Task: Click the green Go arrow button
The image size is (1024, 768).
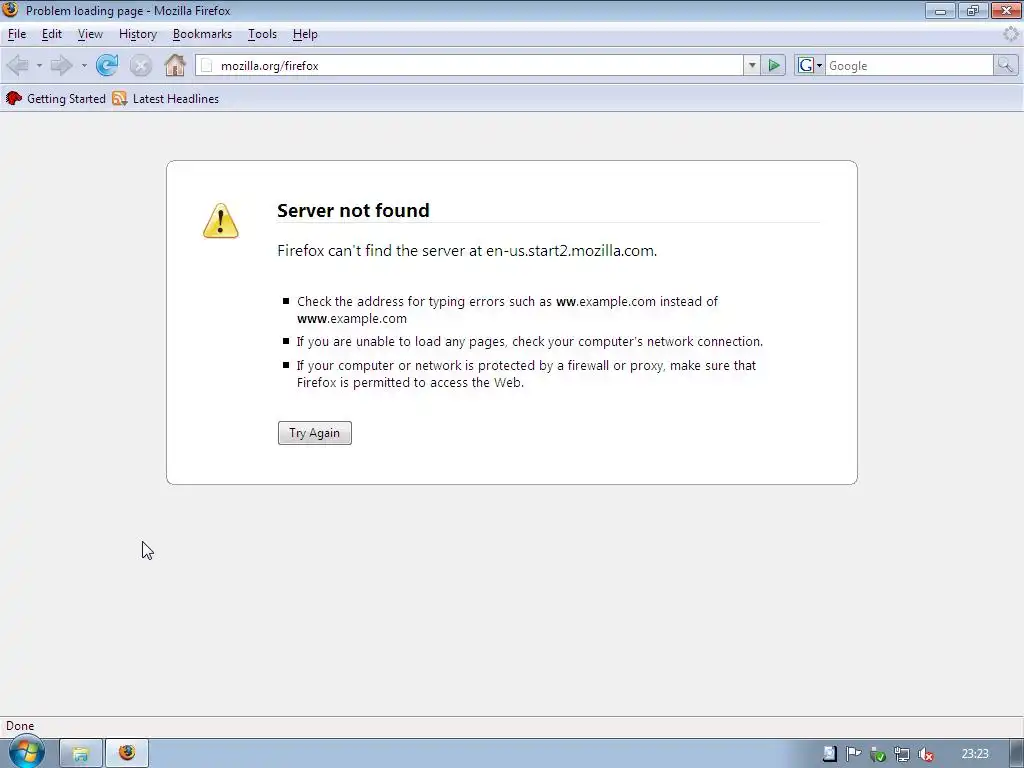Action: click(774, 65)
